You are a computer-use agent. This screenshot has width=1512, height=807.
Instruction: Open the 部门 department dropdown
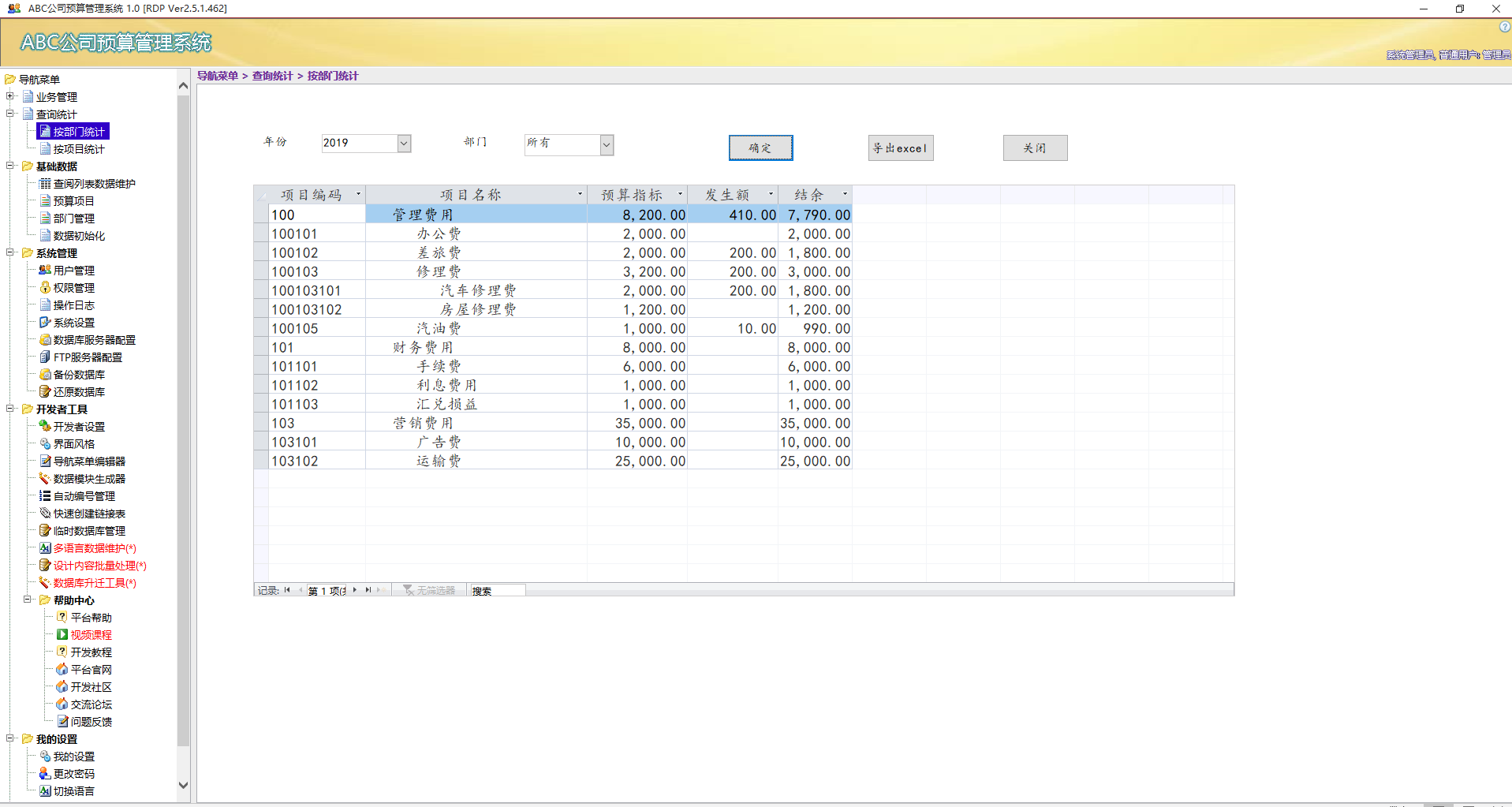click(x=607, y=144)
